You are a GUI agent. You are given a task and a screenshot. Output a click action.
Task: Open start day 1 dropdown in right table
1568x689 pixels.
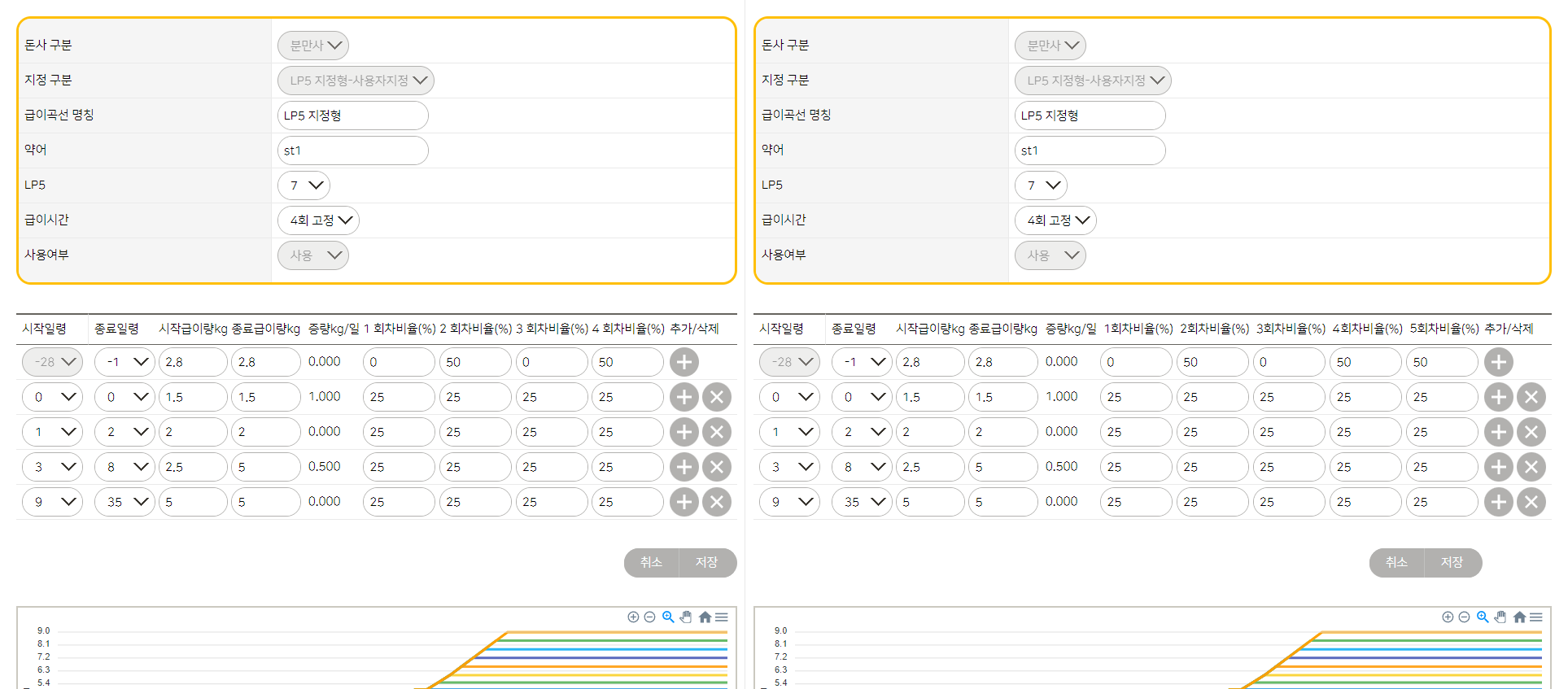click(789, 432)
